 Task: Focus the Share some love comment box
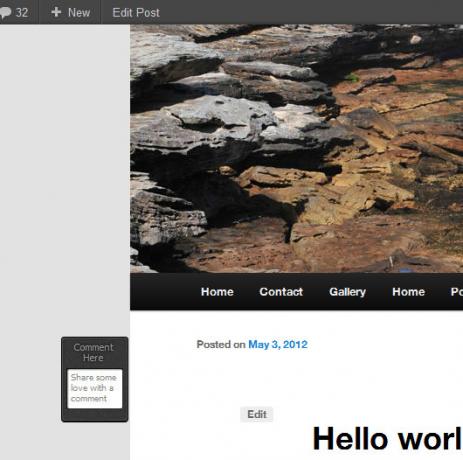[x=95, y=388]
